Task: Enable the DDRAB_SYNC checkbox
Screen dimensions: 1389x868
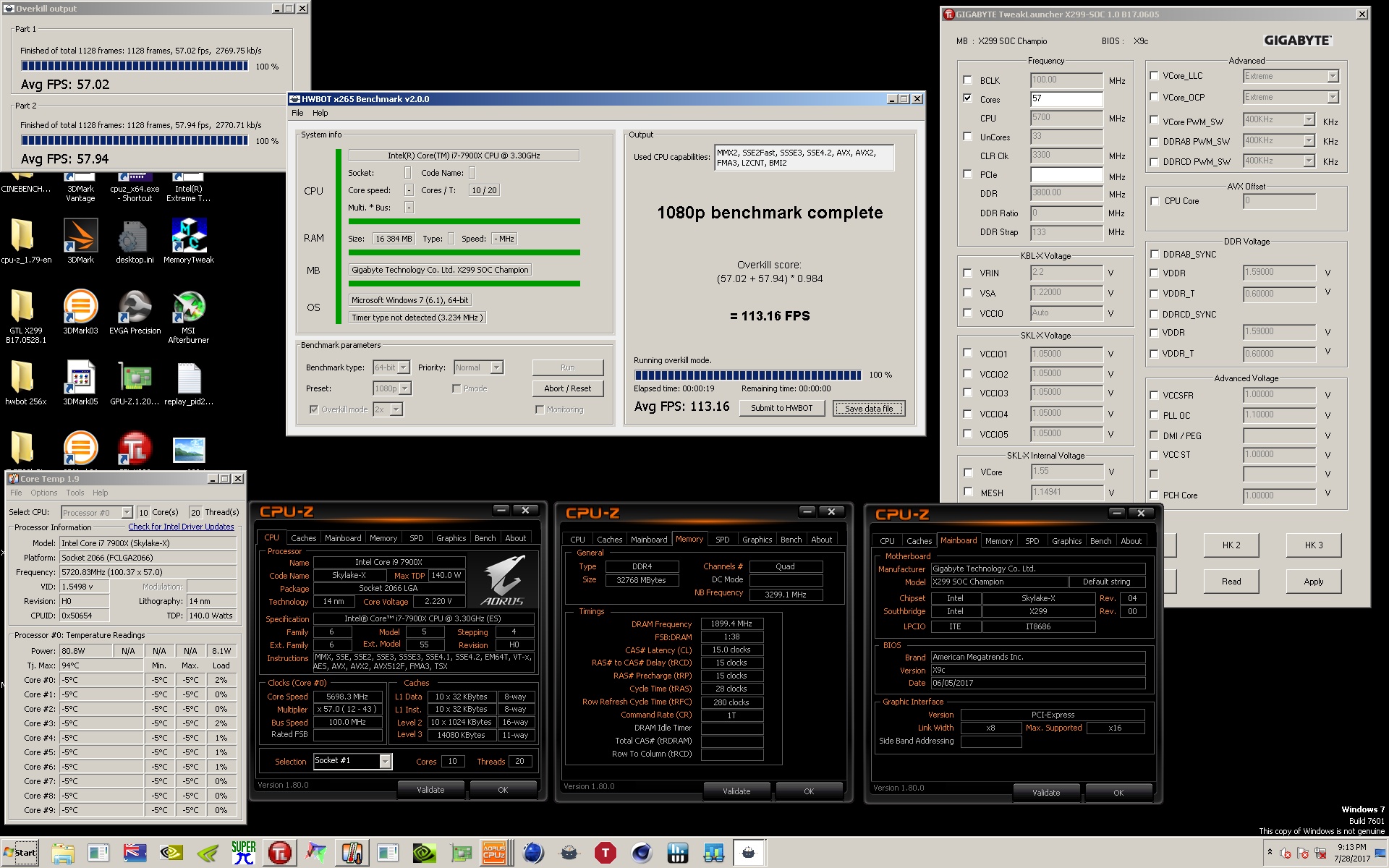Action: [x=1155, y=254]
